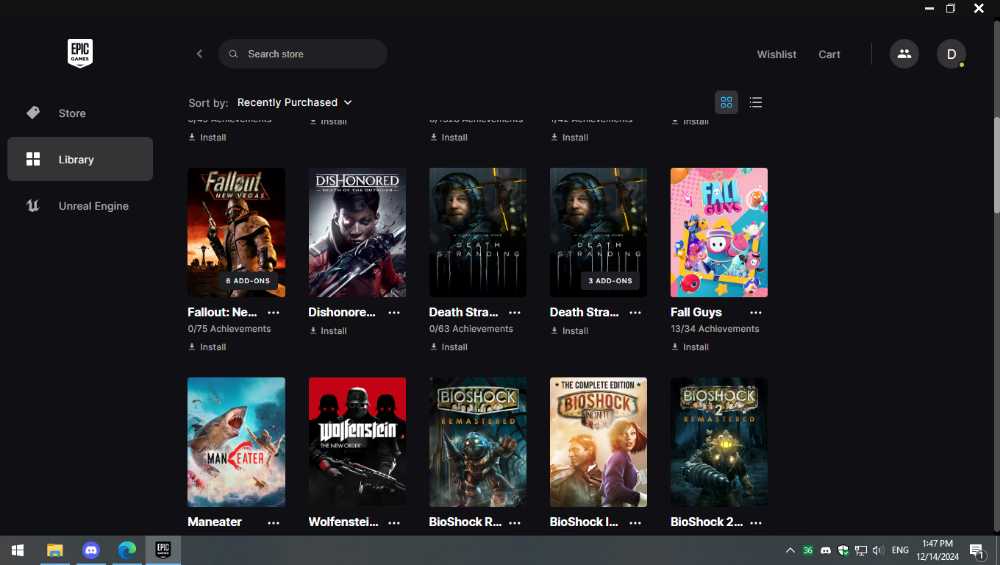Open Wolfenstein cover art
Viewport: 1000px width, 565px height.
click(357, 442)
